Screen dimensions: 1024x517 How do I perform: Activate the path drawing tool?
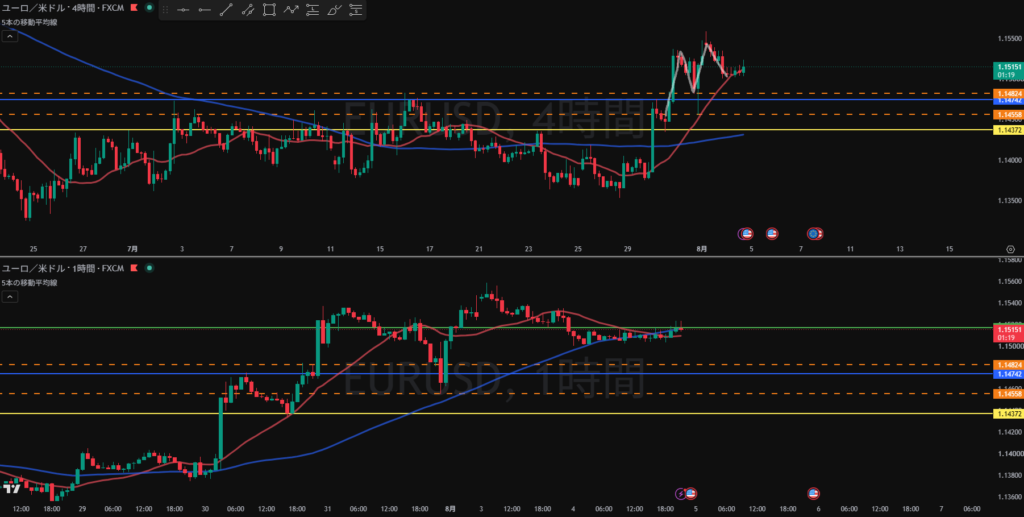point(291,10)
